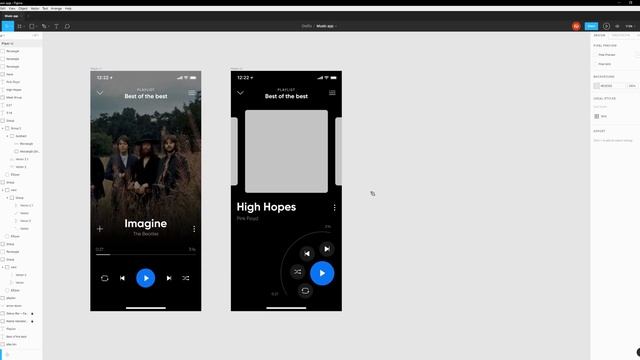The width and height of the screenshot is (640, 360).
Task: Select the gray album art placeholder
Action: point(286,151)
